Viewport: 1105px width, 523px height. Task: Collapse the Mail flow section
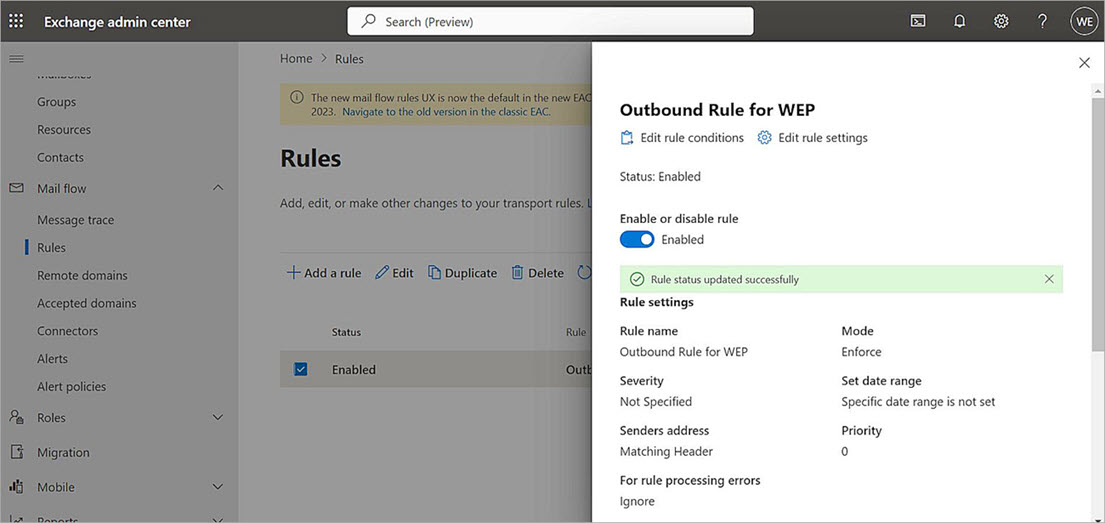(x=218, y=188)
